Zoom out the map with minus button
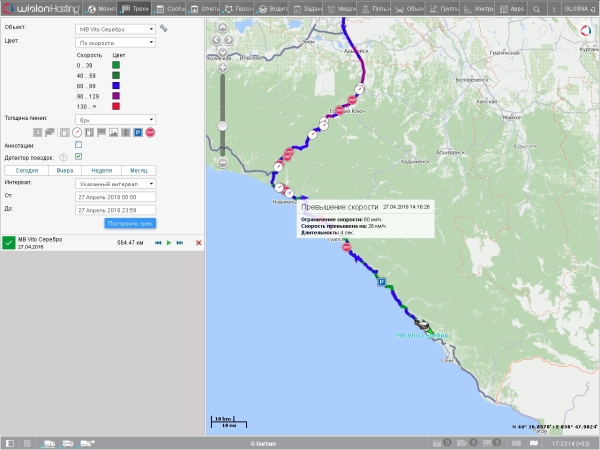The image size is (600, 450). [222, 163]
